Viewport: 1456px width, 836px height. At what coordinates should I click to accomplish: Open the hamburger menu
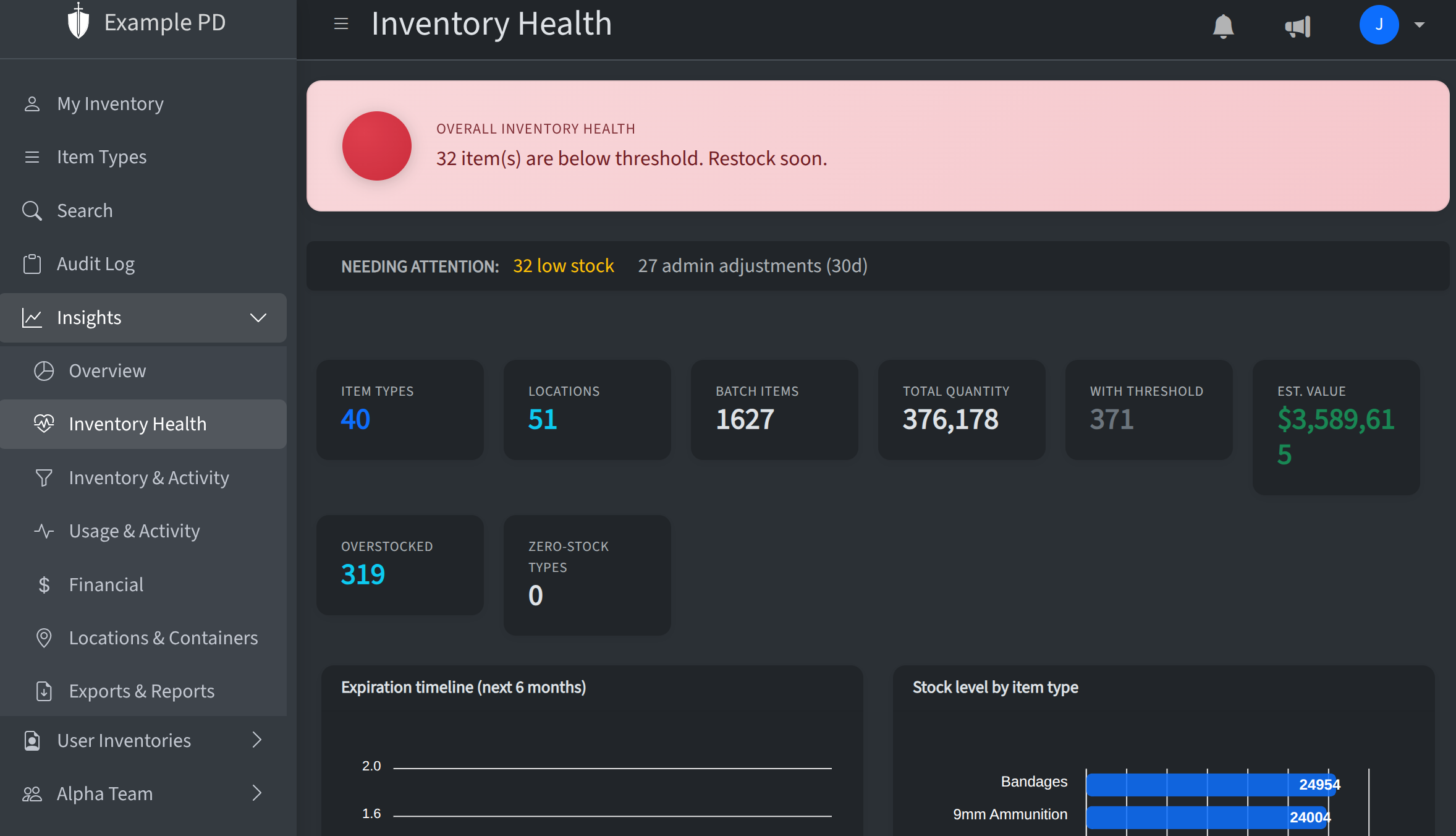pyautogui.click(x=341, y=23)
